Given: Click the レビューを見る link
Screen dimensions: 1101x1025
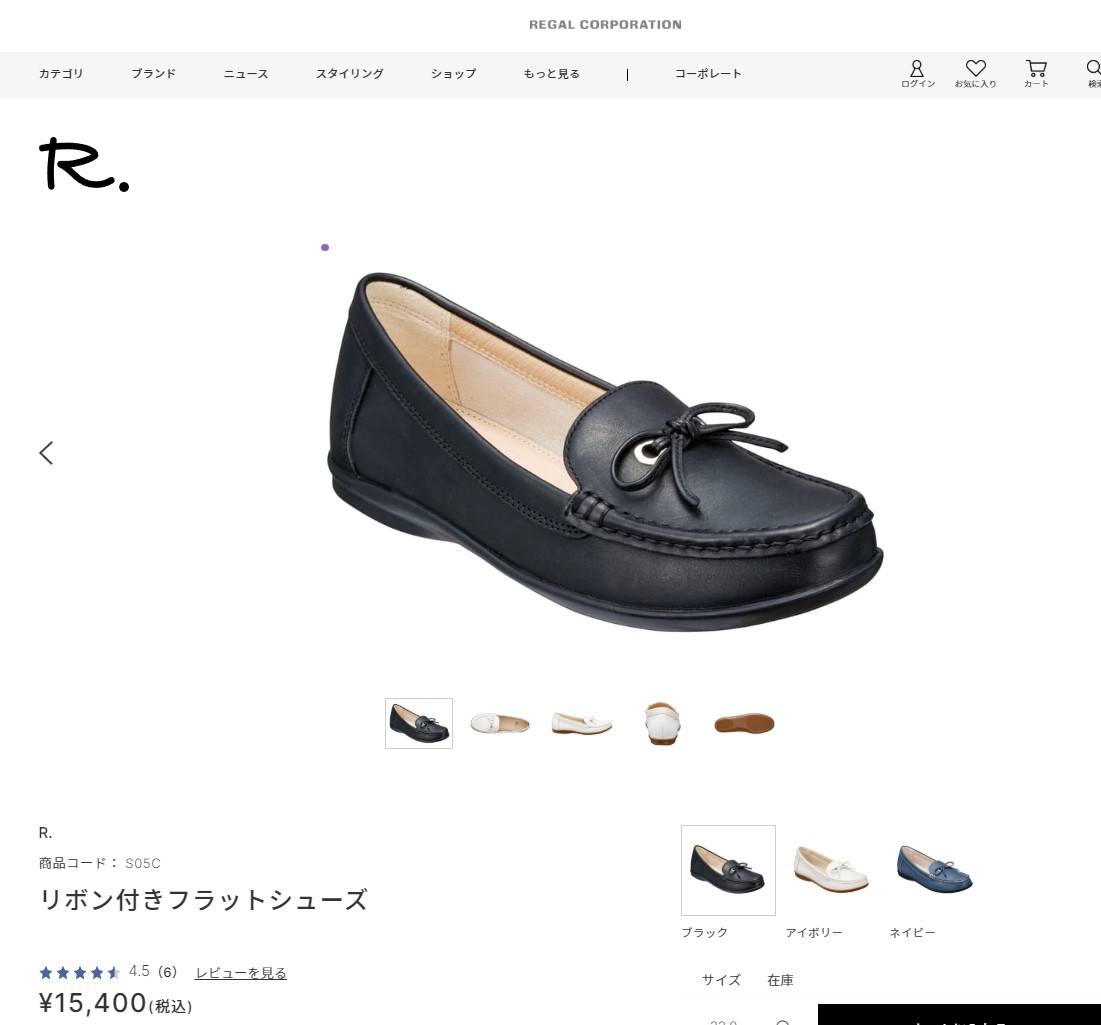Looking at the screenshot, I should click(240, 973).
